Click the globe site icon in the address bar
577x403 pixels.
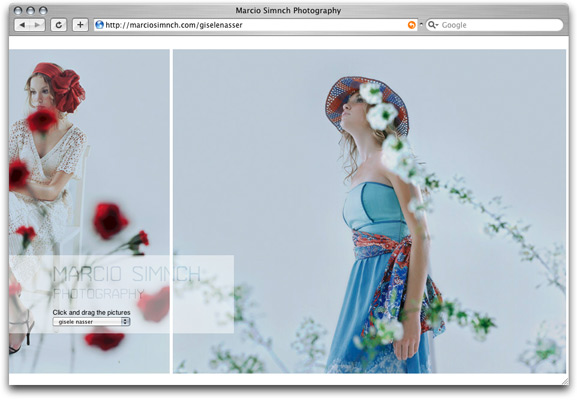click(99, 25)
